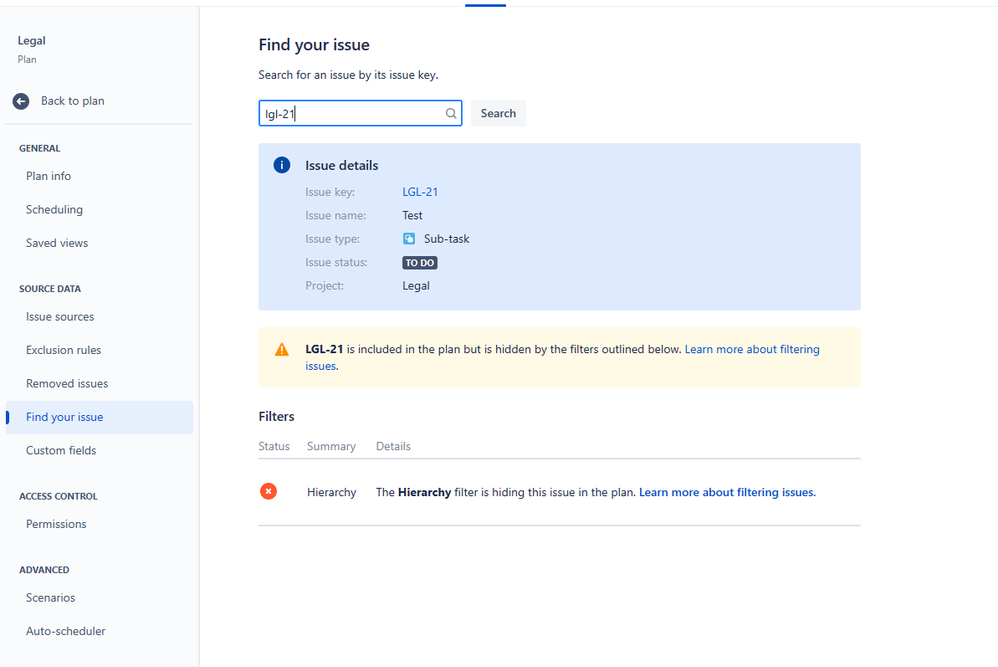Click the Find your issue page heading
998x667 pixels.
point(314,45)
